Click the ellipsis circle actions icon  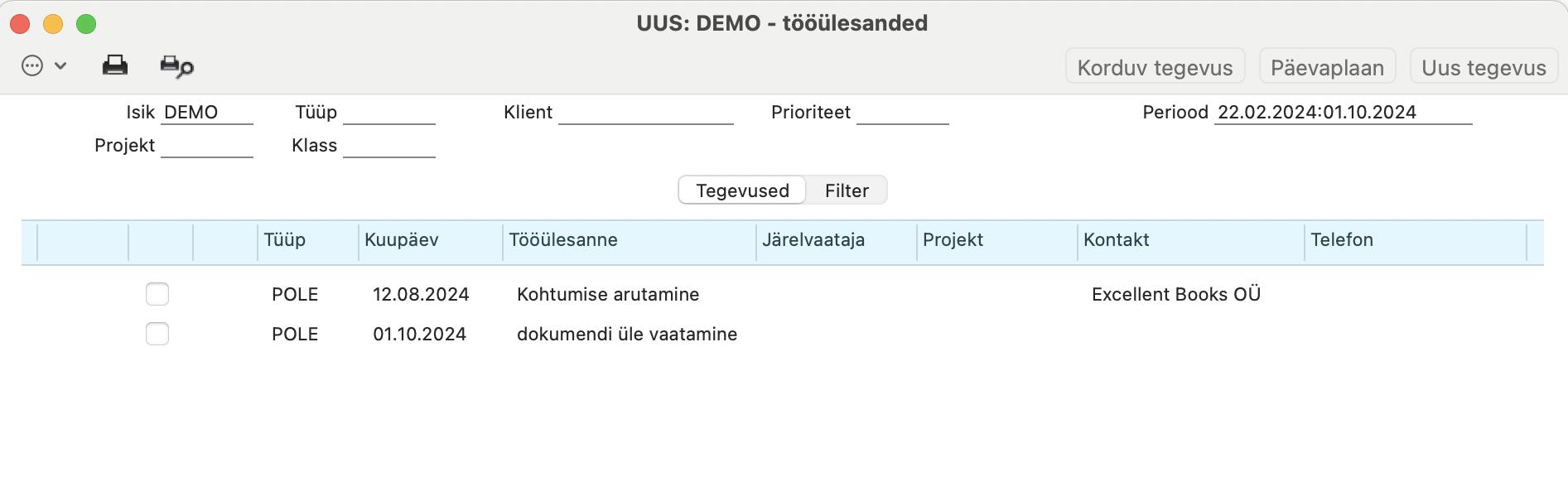point(32,65)
